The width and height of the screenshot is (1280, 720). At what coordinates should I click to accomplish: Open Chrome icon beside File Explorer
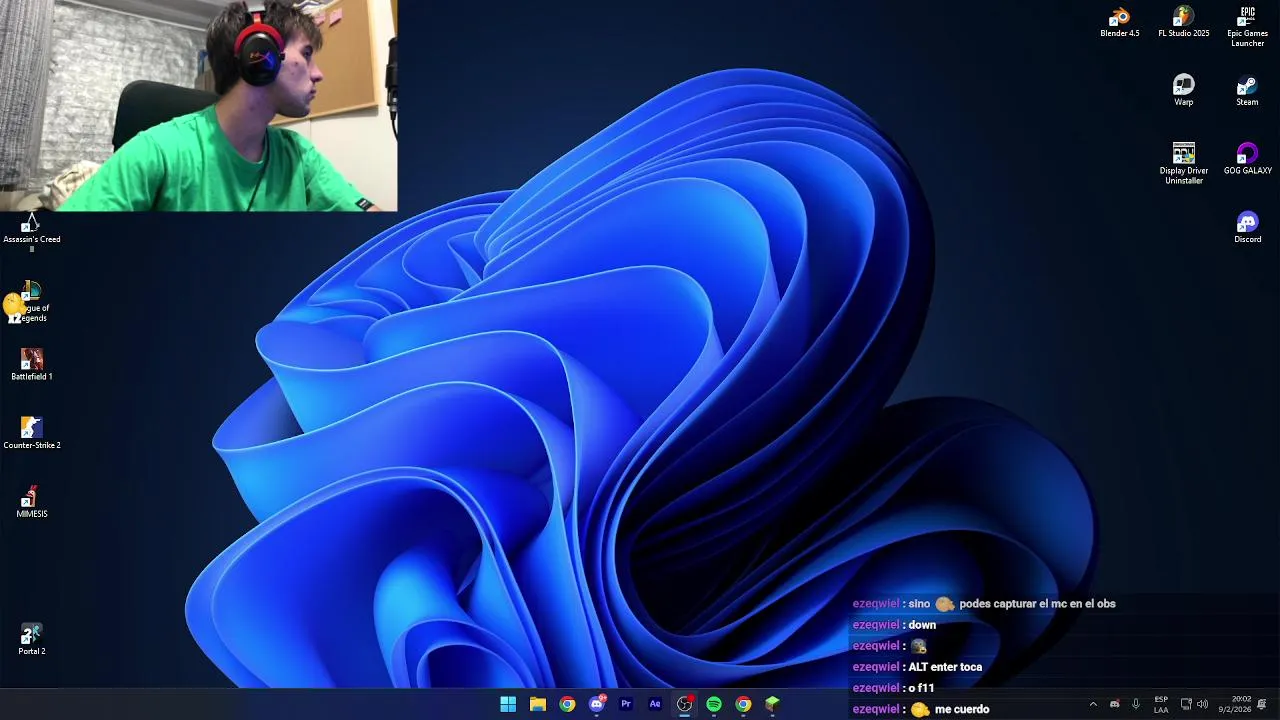point(567,704)
